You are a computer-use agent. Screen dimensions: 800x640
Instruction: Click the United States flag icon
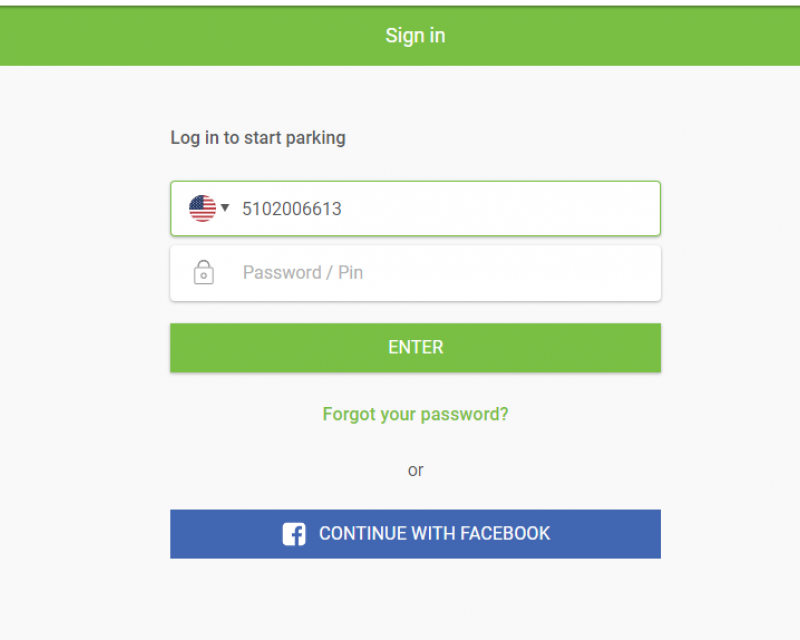tap(202, 208)
